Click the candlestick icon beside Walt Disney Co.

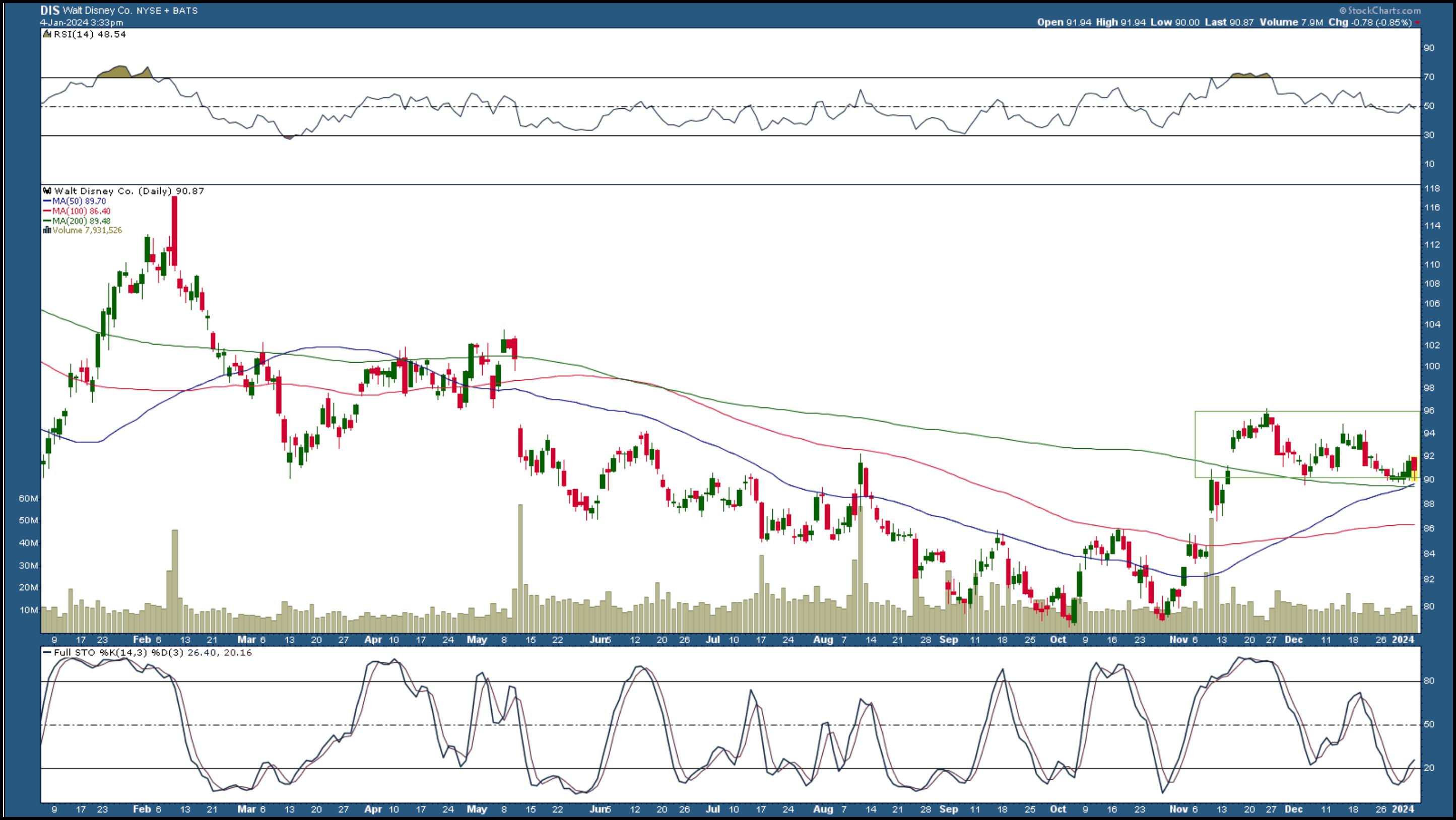coord(47,191)
